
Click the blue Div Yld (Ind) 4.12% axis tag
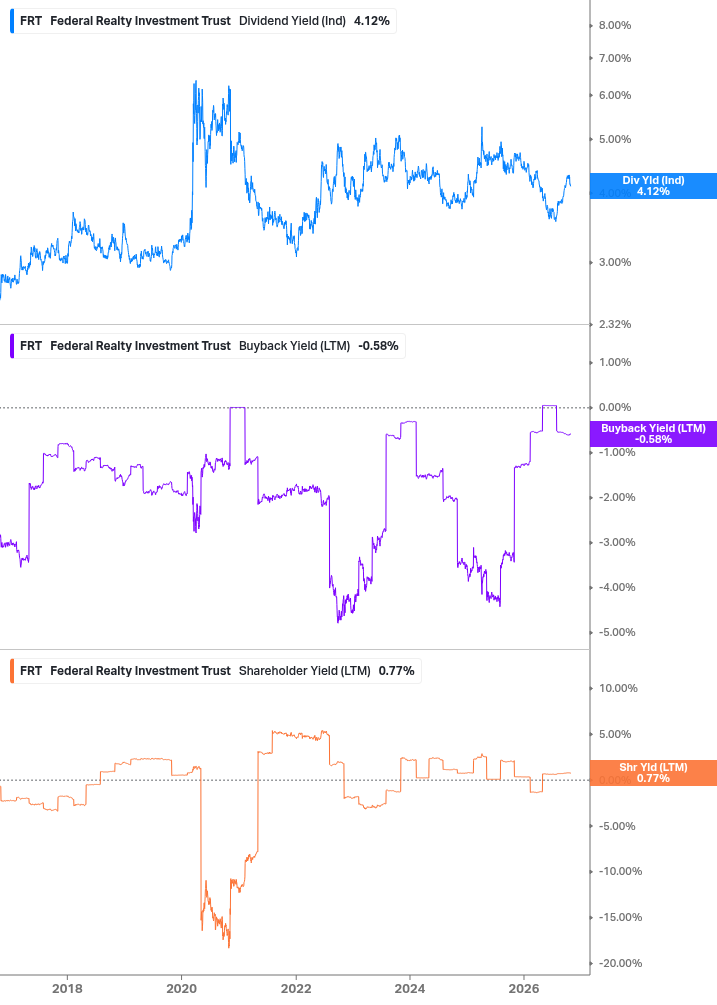click(653, 186)
